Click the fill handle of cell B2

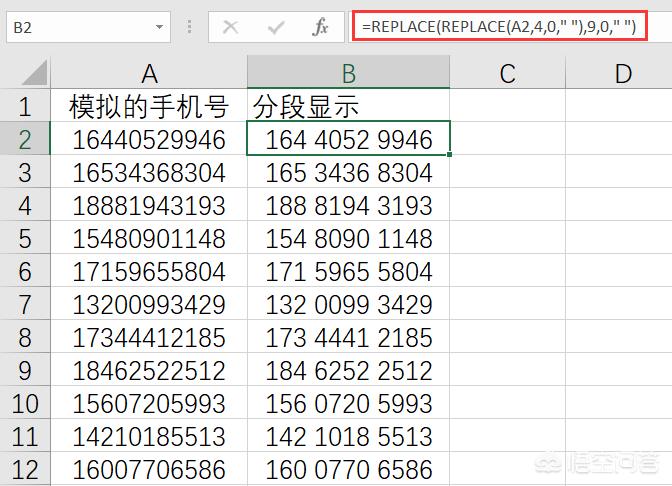449,154
